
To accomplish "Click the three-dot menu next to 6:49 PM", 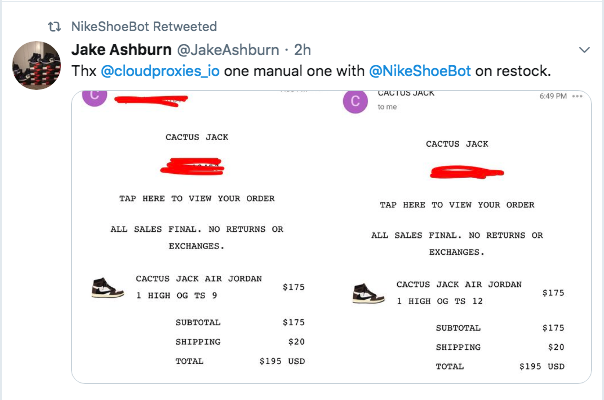I will 575,95.
